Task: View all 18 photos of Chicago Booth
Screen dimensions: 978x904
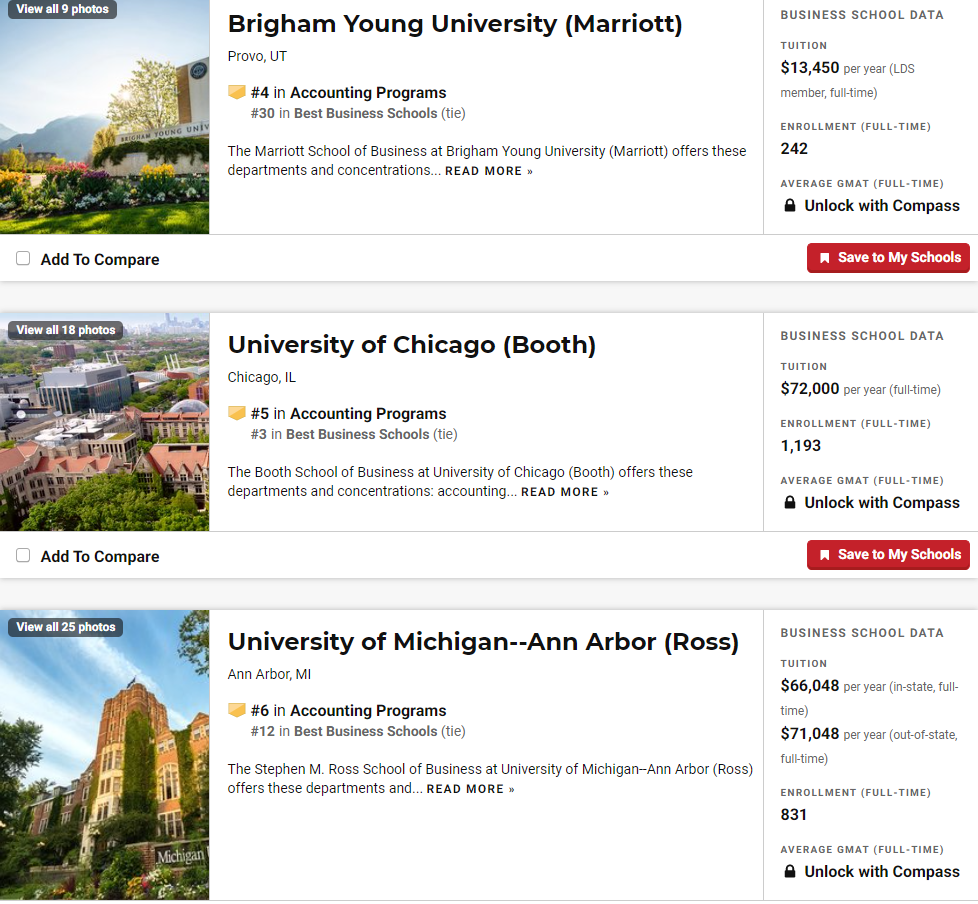Action: (65, 330)
